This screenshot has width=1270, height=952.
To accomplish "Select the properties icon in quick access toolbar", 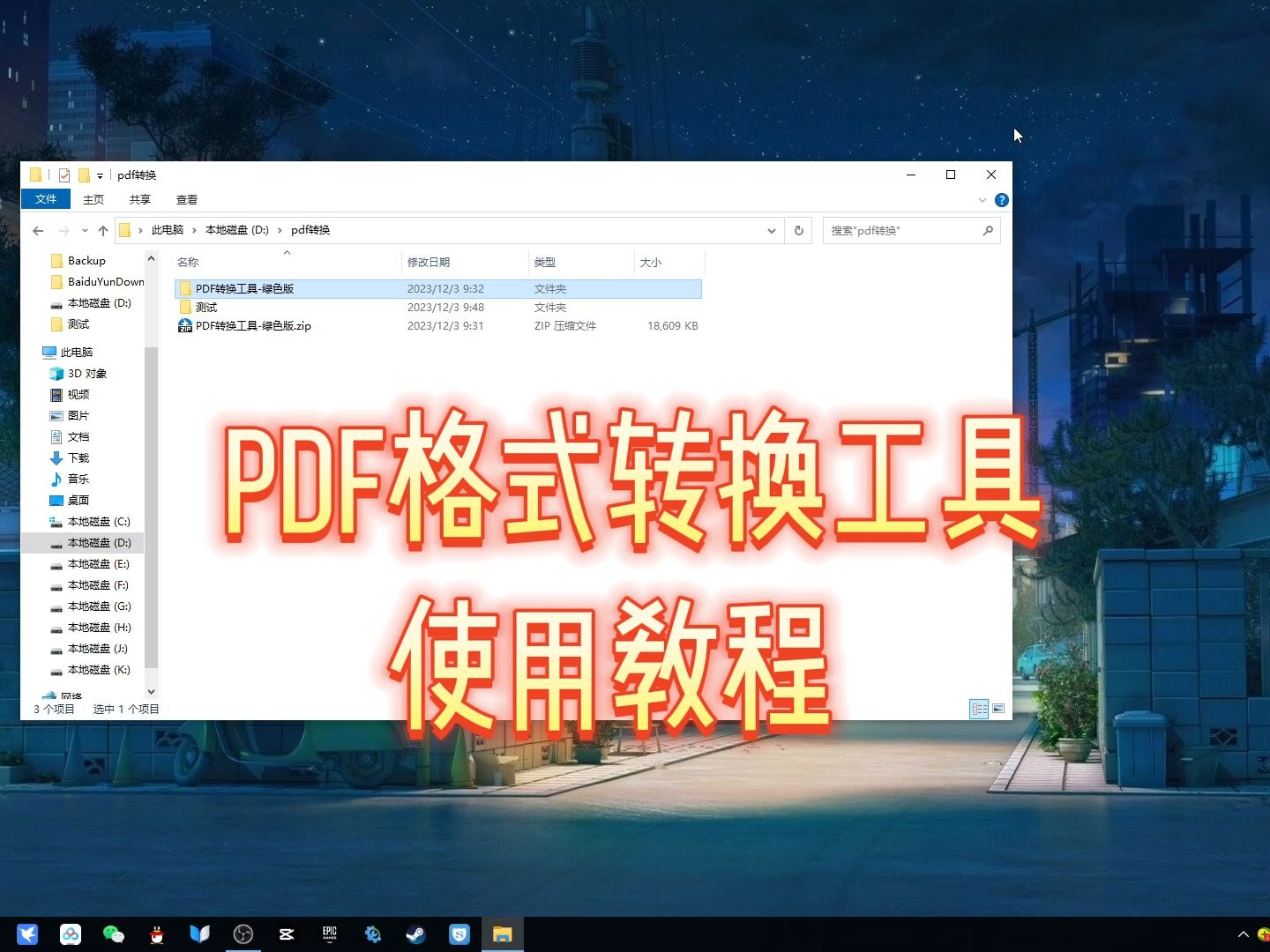I will point(64,175).
